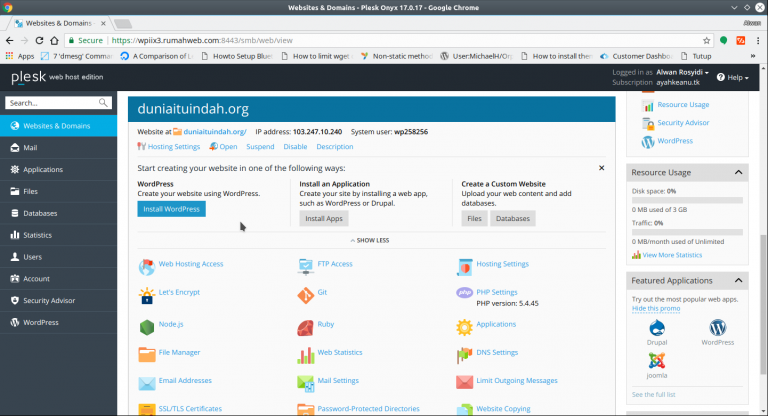Open DNS Settings flag icon

(464, 356)
